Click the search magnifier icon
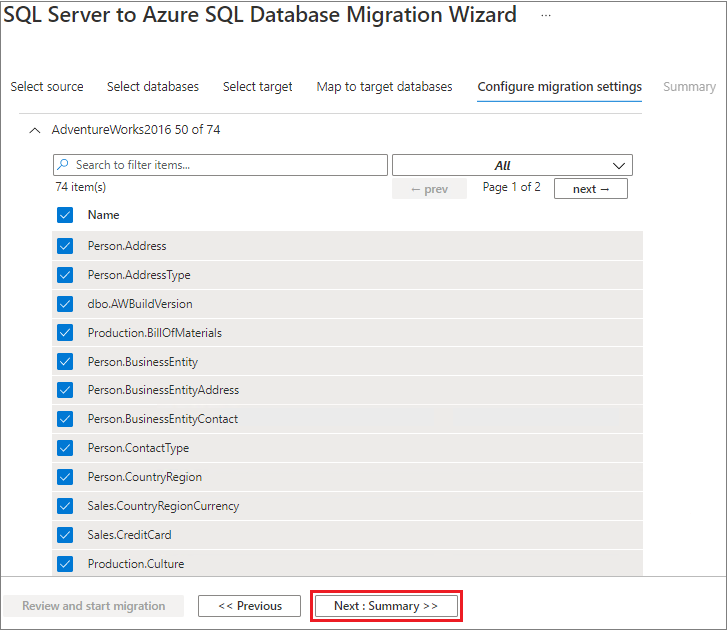Viewport: 727px width, 631px height. click(63, 165)
